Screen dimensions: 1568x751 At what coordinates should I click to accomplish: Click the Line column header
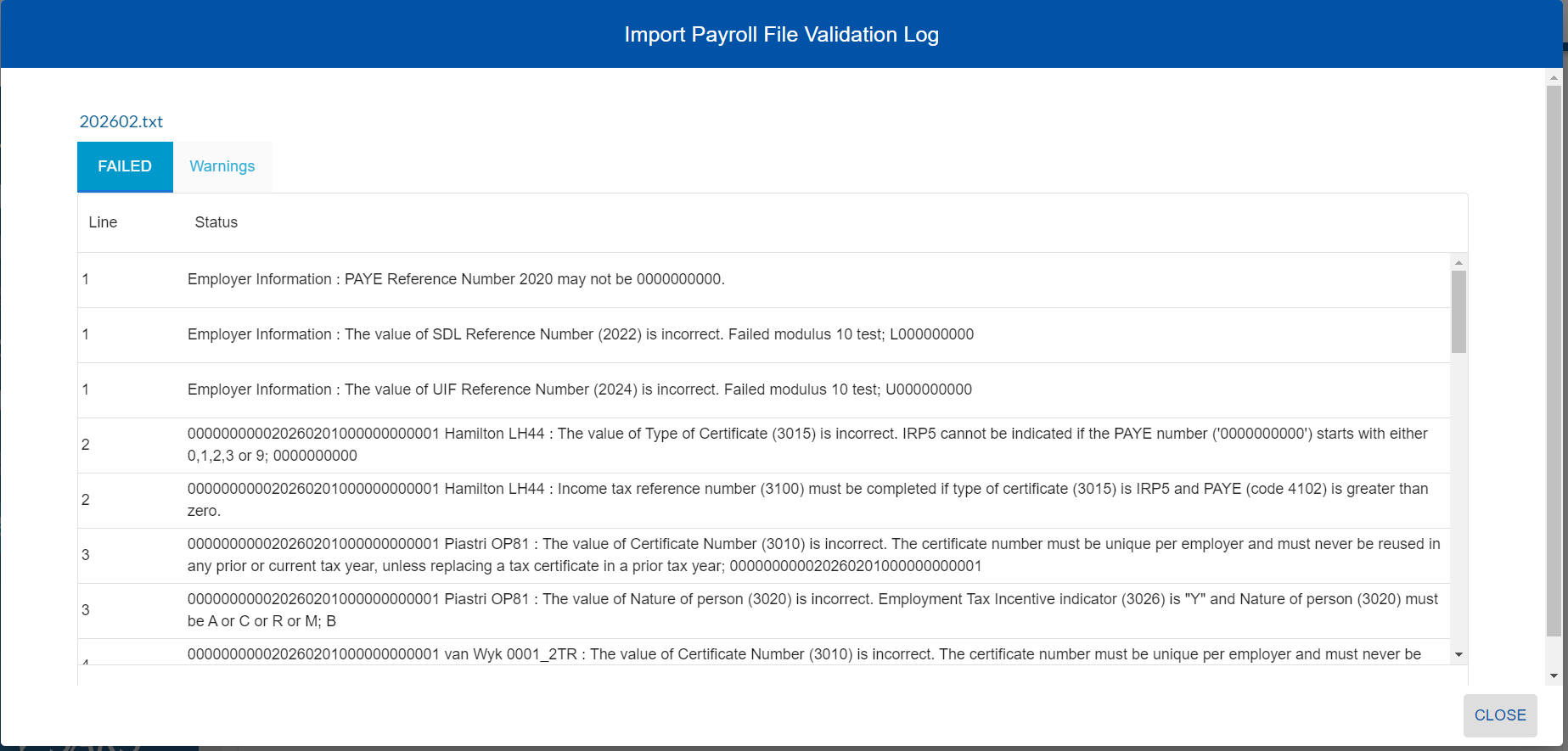(x=103, y=222)
